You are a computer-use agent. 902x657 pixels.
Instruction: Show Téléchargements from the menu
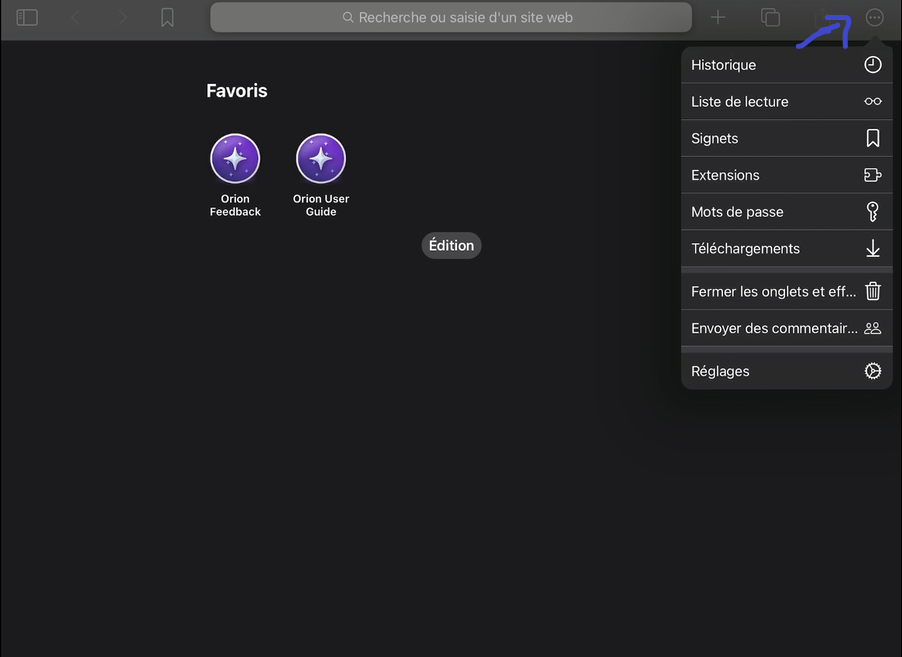point(786,248)
